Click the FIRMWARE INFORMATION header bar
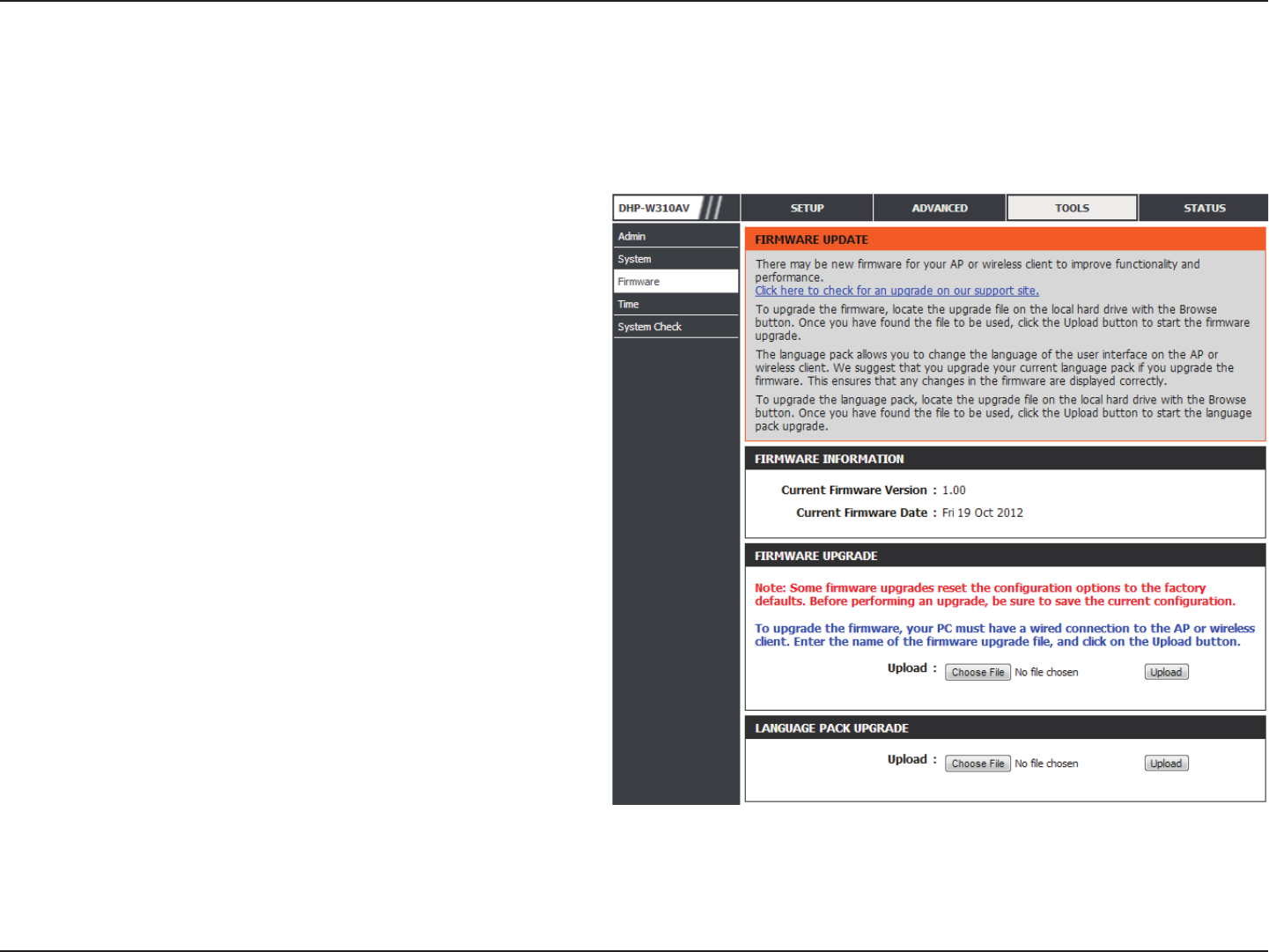 point(1005,459)
